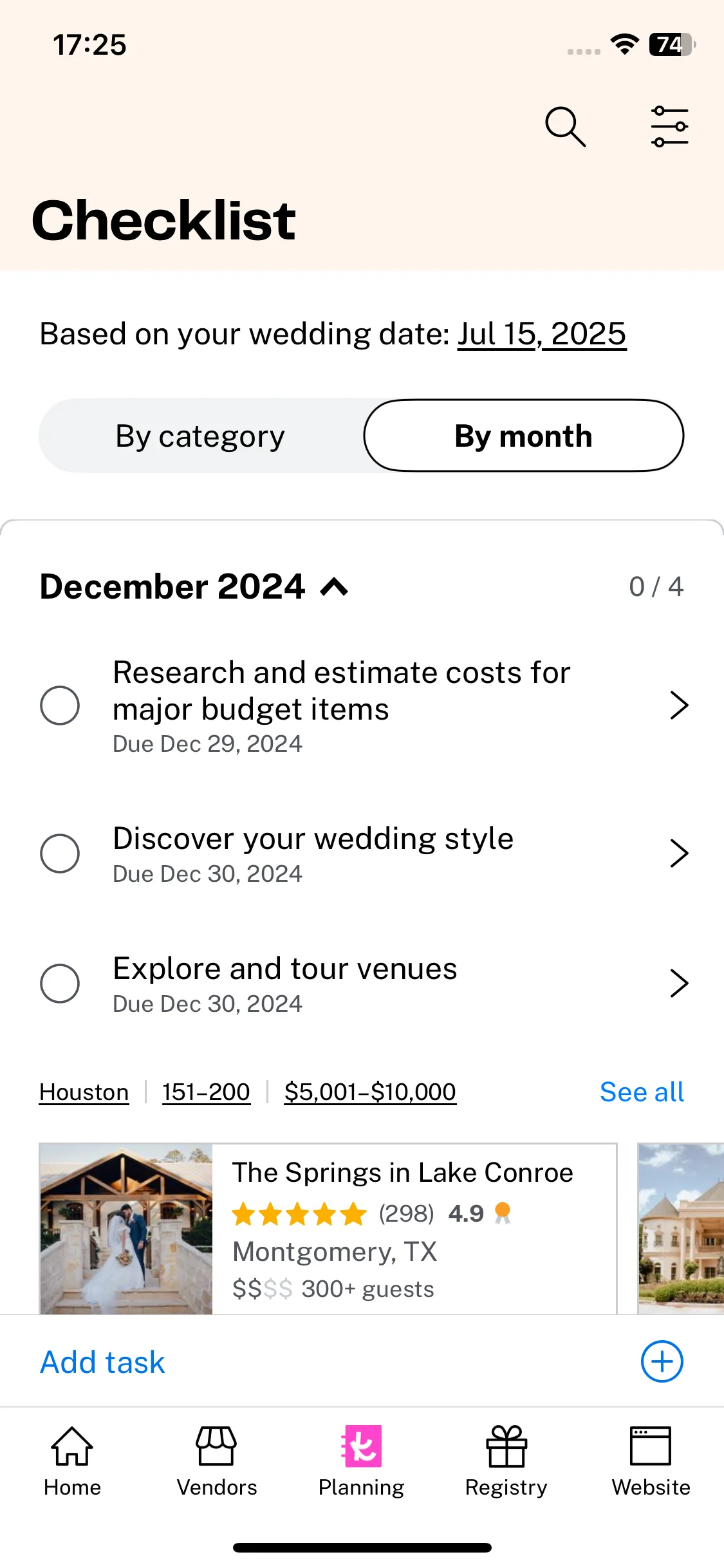Mark Discover your wedding style complete
The height and width of the screenshot is (1568, 724).
60,854
